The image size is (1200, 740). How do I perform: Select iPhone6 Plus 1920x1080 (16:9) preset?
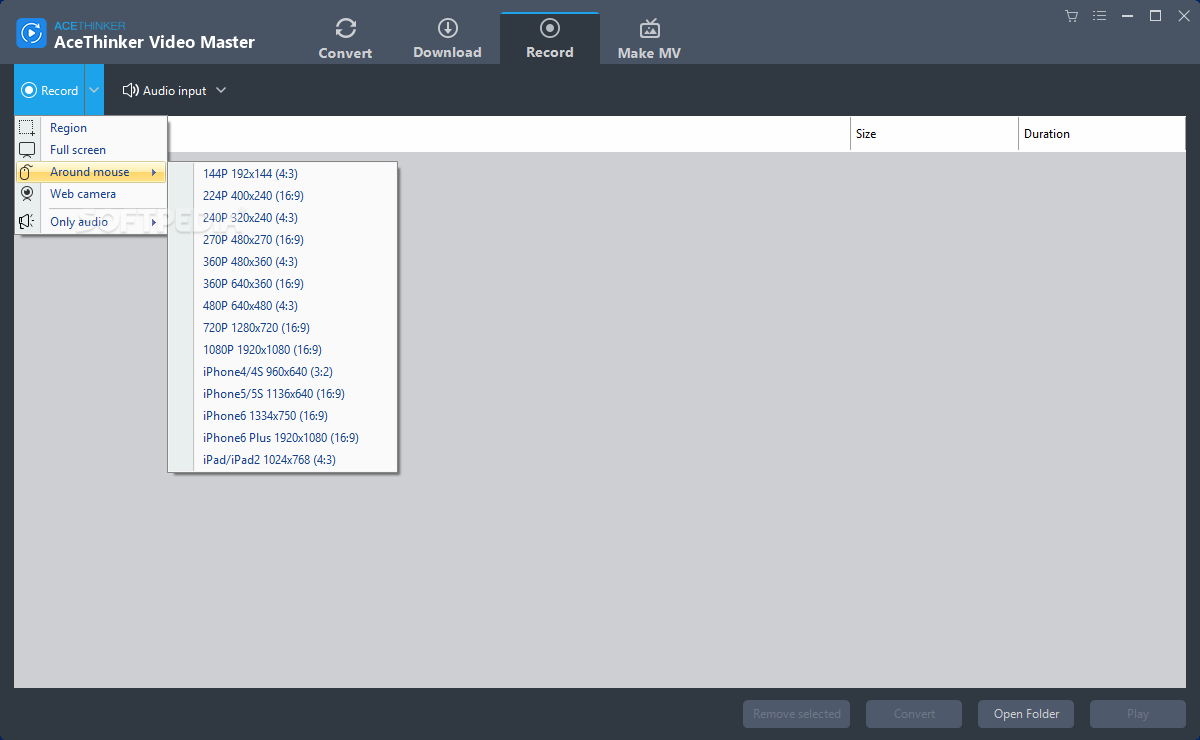click(x=283, y=438)
